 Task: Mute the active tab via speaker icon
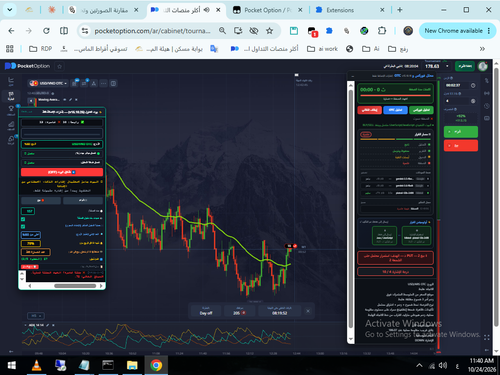[207, 10]
